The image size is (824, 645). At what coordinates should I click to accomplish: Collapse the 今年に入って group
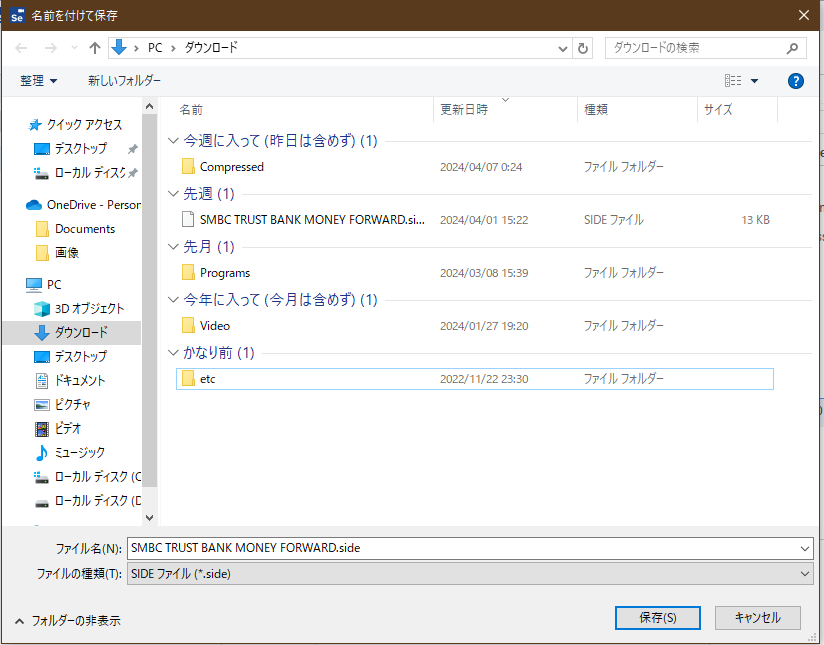[x=173, y=300]
